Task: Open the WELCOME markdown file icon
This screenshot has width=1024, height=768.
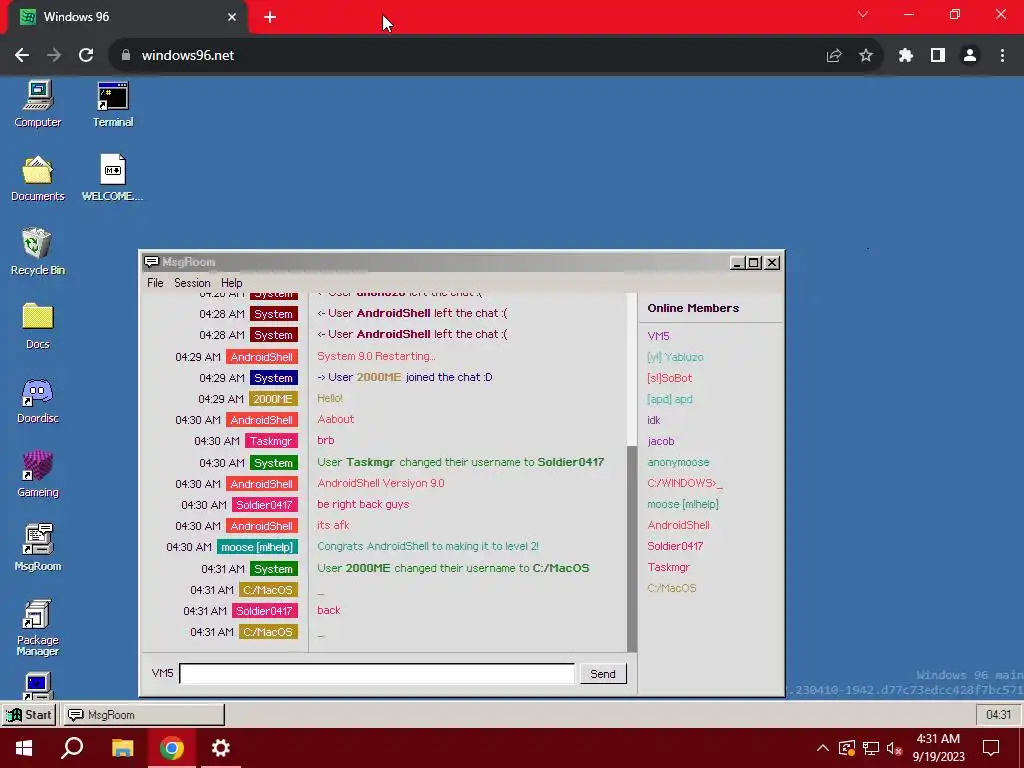Action: click(112, 178)
